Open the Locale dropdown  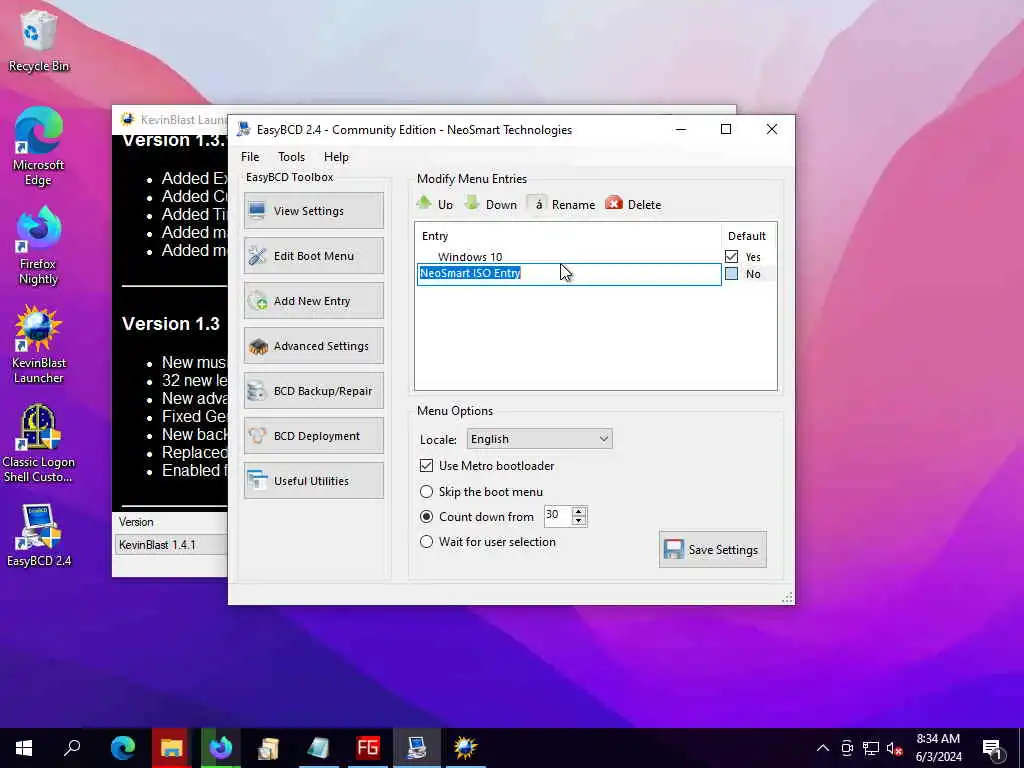(x=539, y=439)
